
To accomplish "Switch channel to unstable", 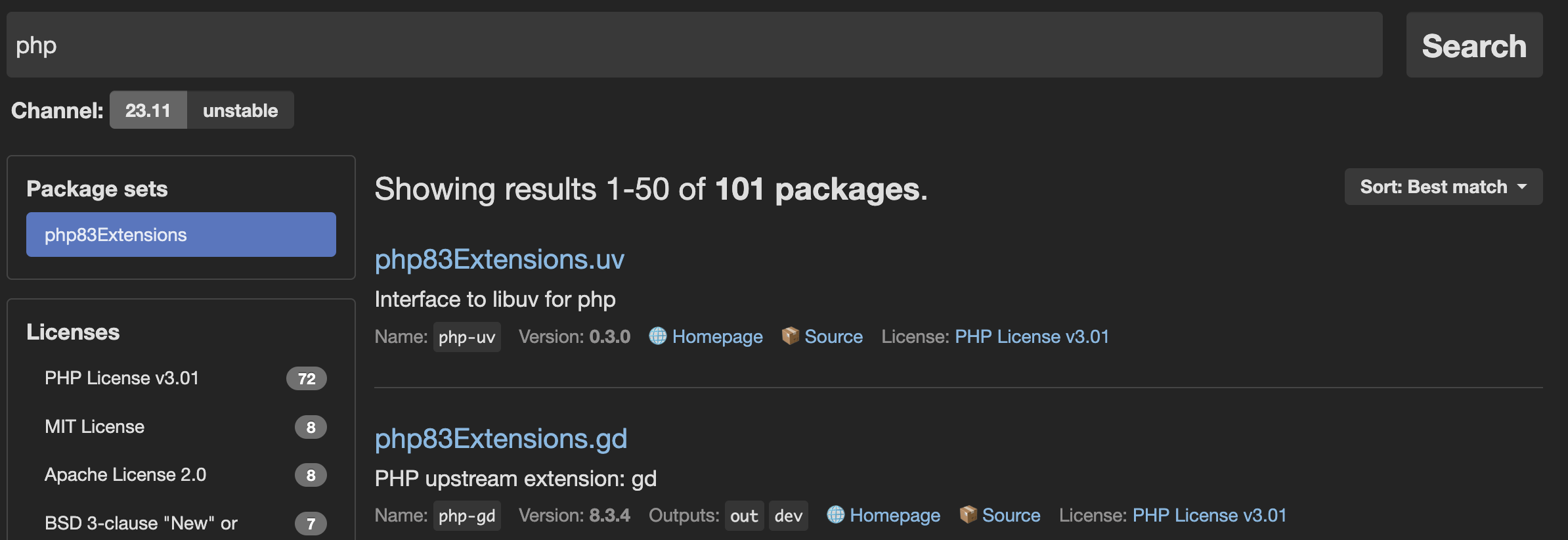I will [240, 110].
